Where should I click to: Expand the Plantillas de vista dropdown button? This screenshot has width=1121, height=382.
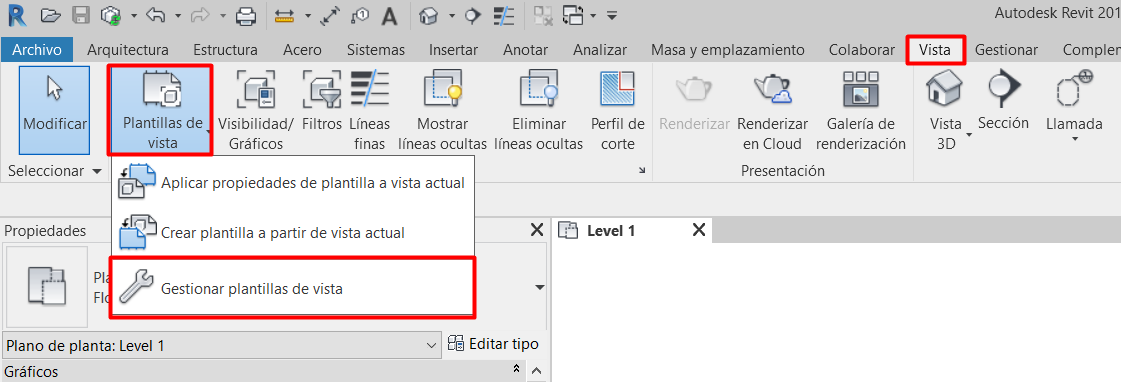pyautogui.click(x=162, y=109)
